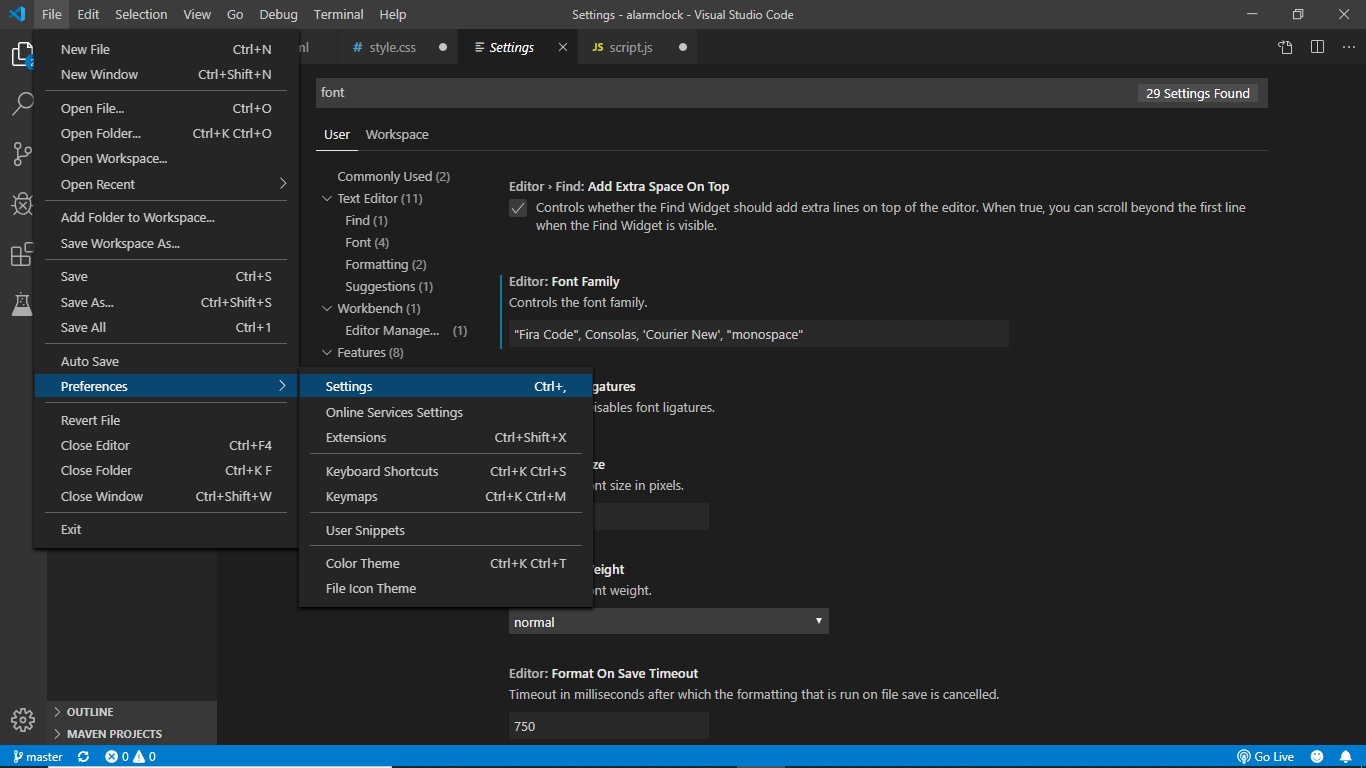Click the smiley feedback icon in status bar

coord(1317,757)
